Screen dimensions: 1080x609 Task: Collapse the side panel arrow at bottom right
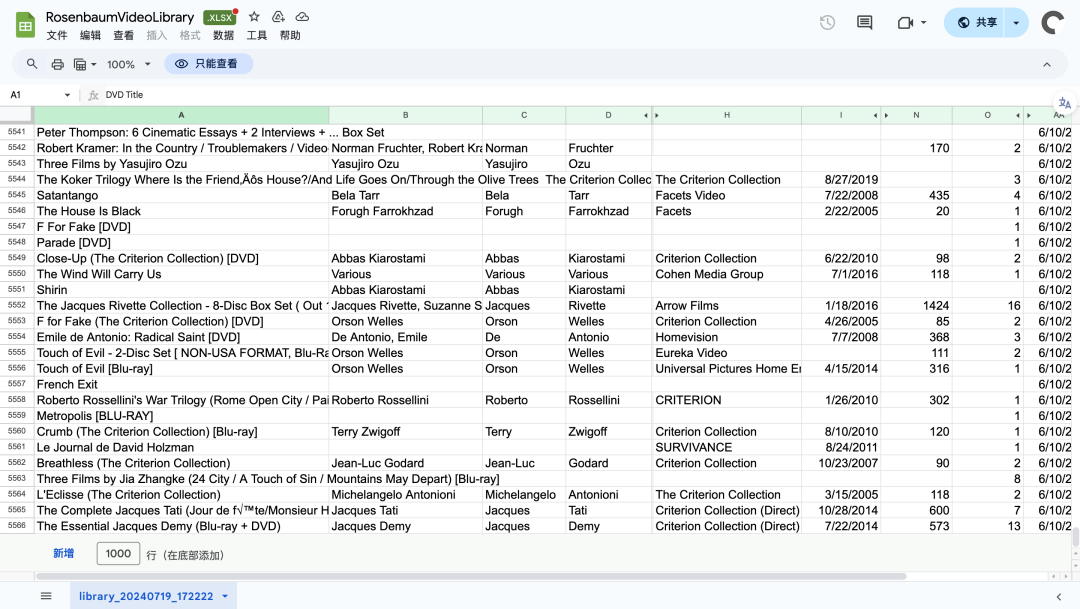tap(1059, 597)
